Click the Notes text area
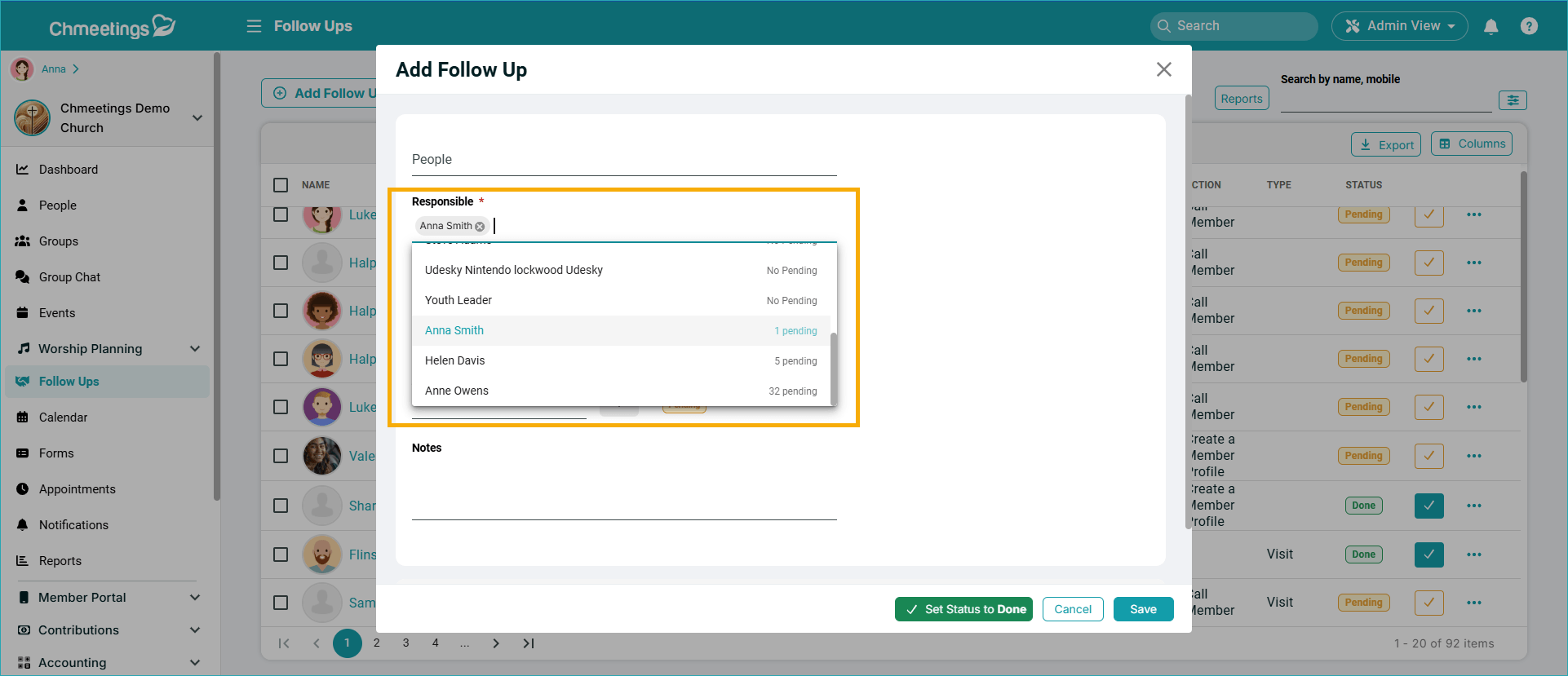Viewport: 1568px width, 676px height. [624, 489]
